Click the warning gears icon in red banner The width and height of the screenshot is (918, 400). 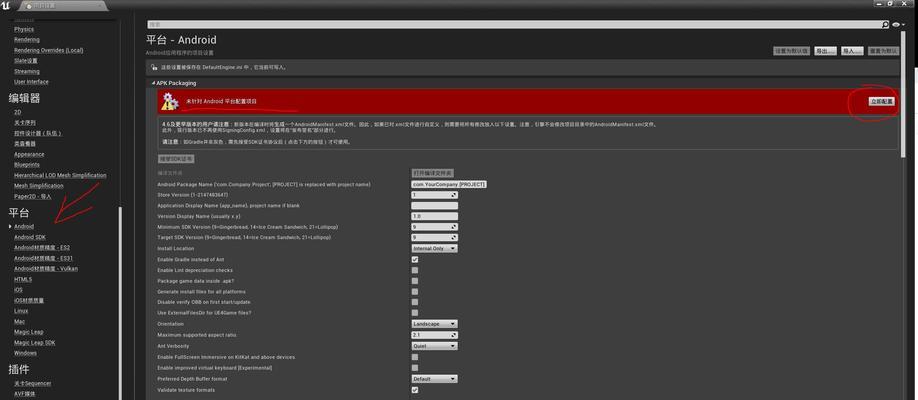[169, 101]
